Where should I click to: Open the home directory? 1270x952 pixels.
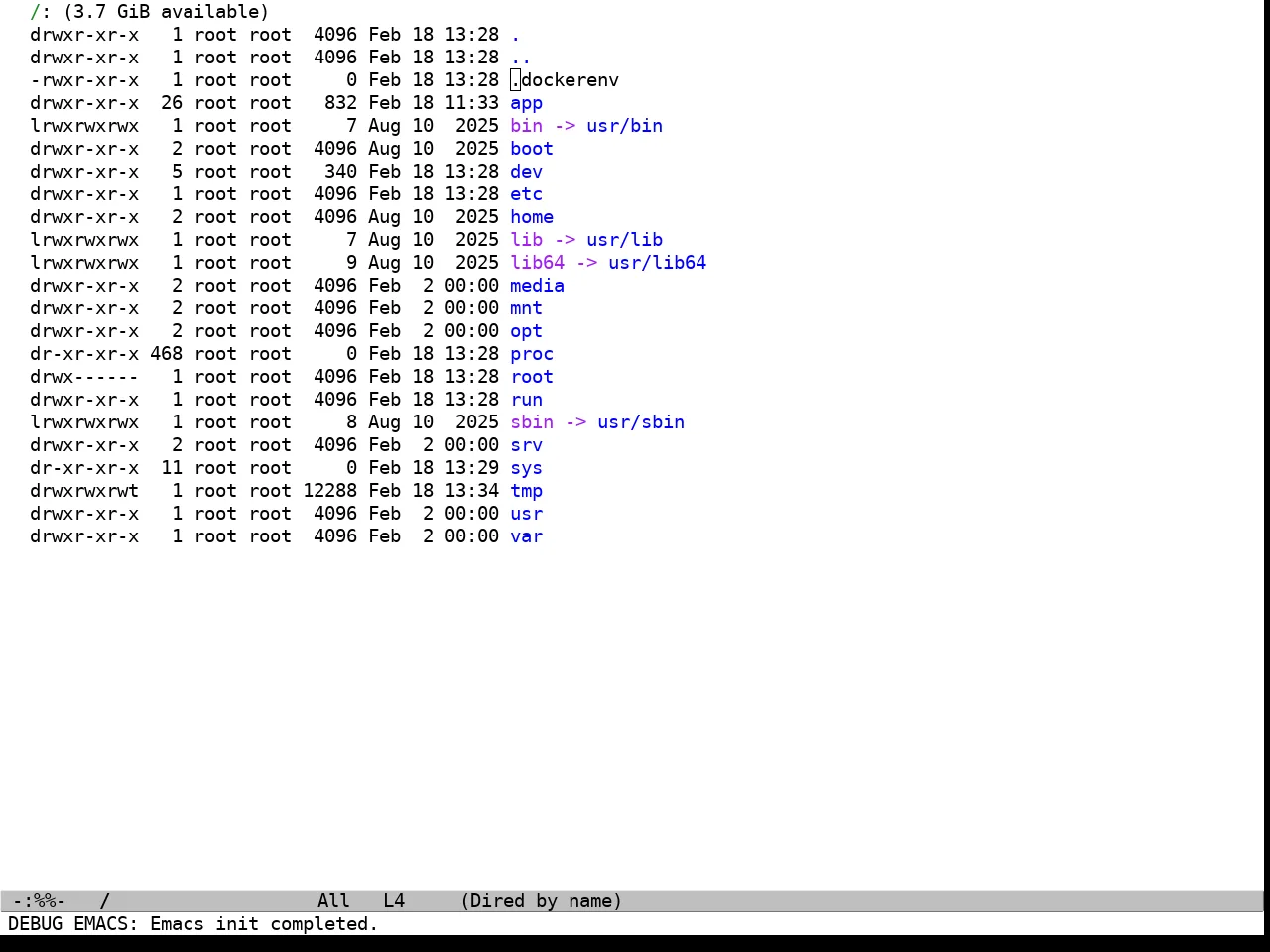click(x=532, y=217)
